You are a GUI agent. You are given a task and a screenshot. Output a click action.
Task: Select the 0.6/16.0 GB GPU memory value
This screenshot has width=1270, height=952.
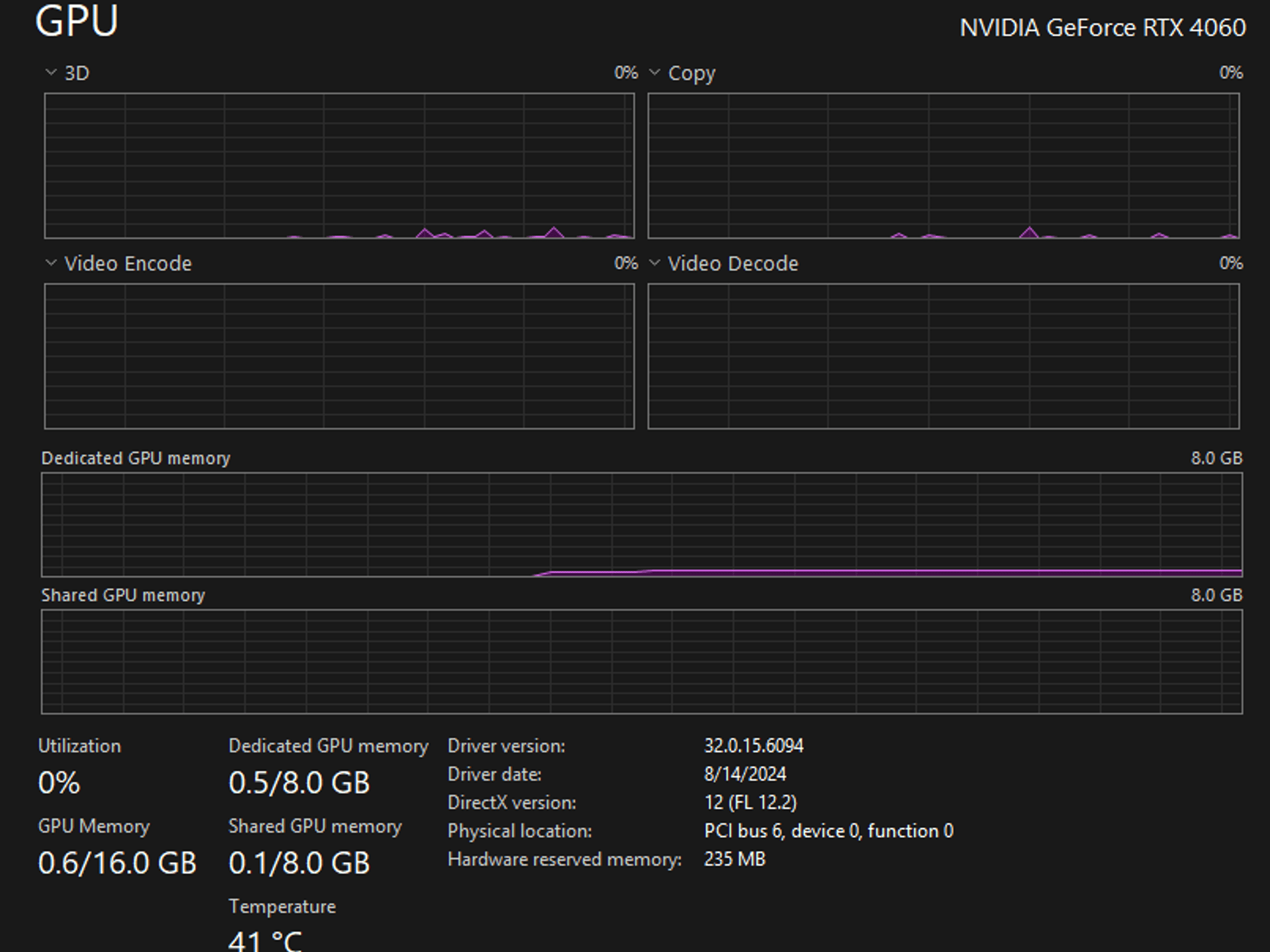coord(117,863)
